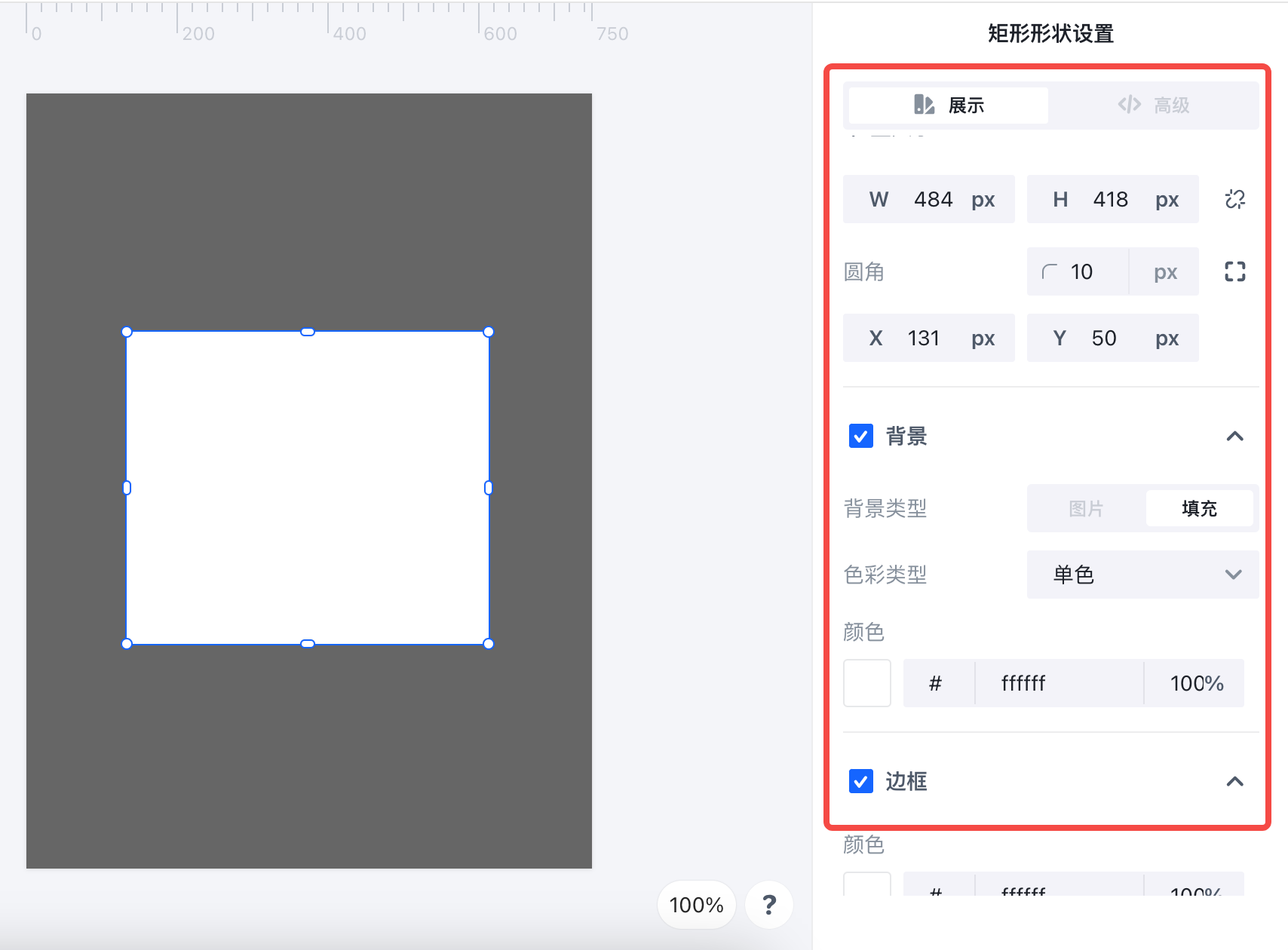Click the right-middle handle of rectangle
Image resolution: width=1288 pixels, height=950 pixels.
tap(489, 488)
